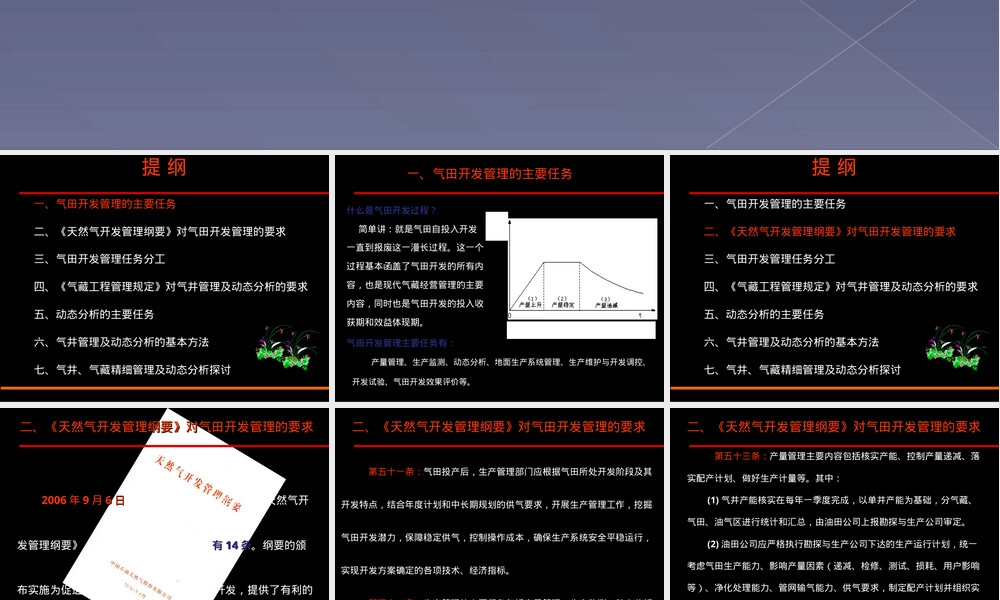Click the red label 第五十三条：
Image resolution: width=1000 pixels, height=600 pixels.
(741, 456)
